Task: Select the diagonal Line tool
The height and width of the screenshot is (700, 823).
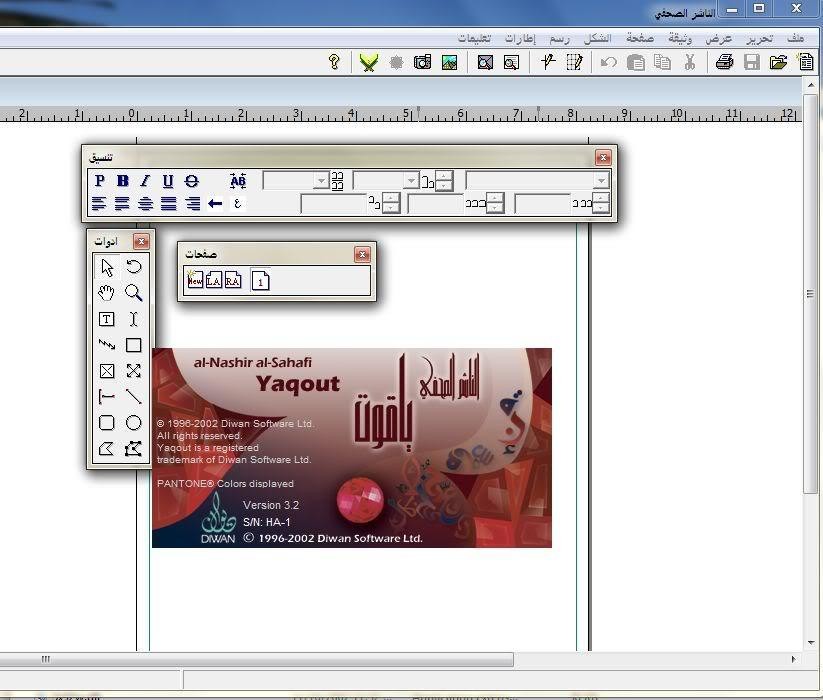Action: (x=133, y=397)
